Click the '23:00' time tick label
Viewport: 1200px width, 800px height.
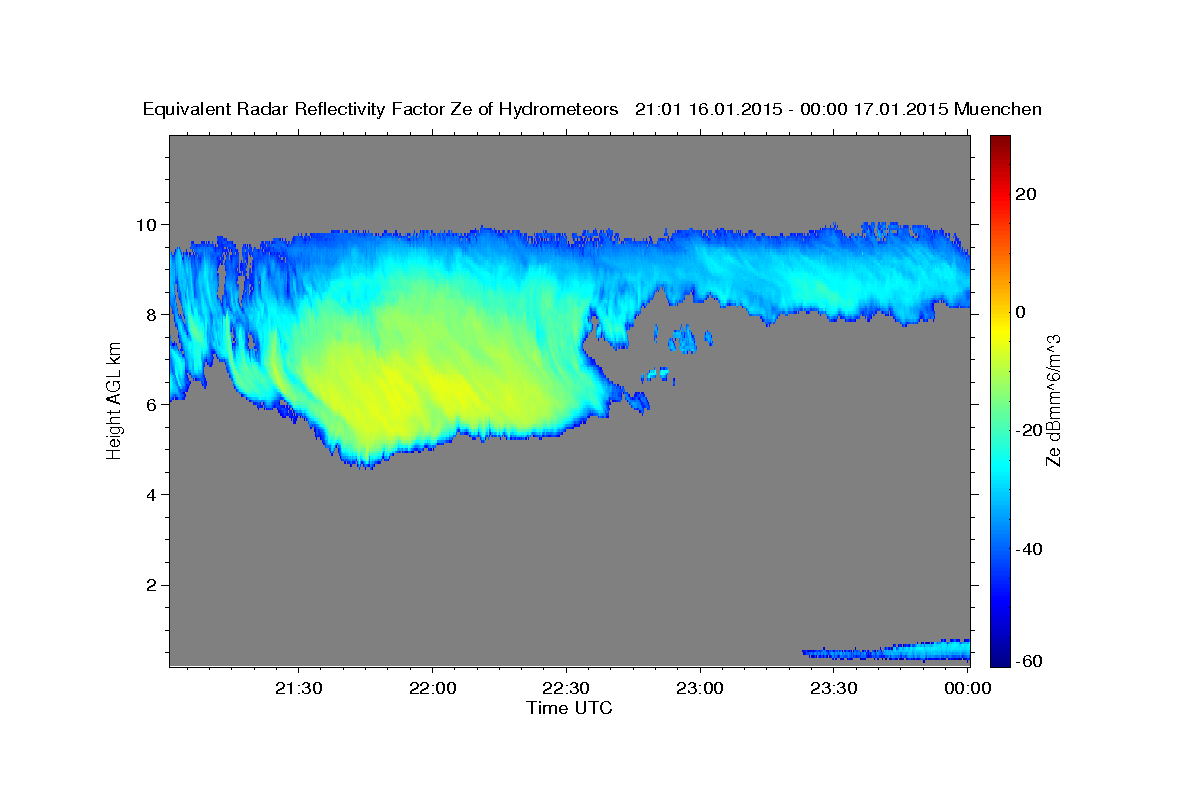pos(700,688)
